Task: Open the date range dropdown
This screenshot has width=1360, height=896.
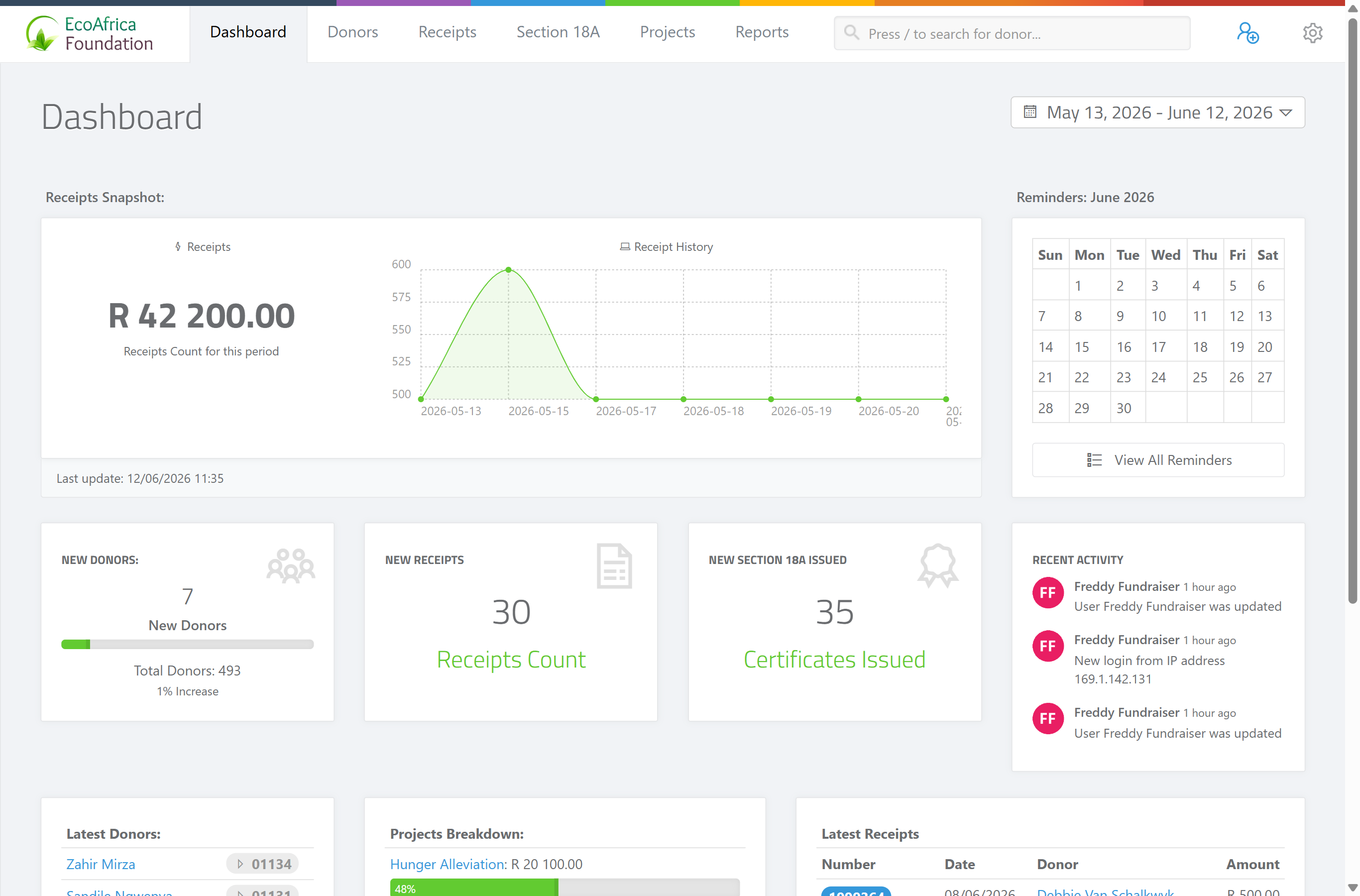Action: coord(1158,112)
